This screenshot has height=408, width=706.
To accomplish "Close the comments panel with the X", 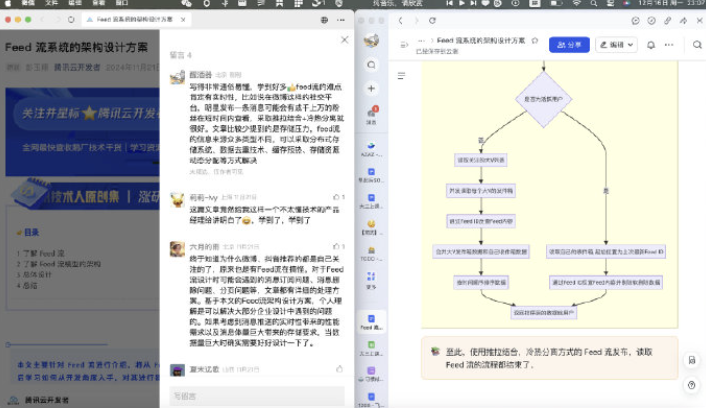I will tap(345, 40).
